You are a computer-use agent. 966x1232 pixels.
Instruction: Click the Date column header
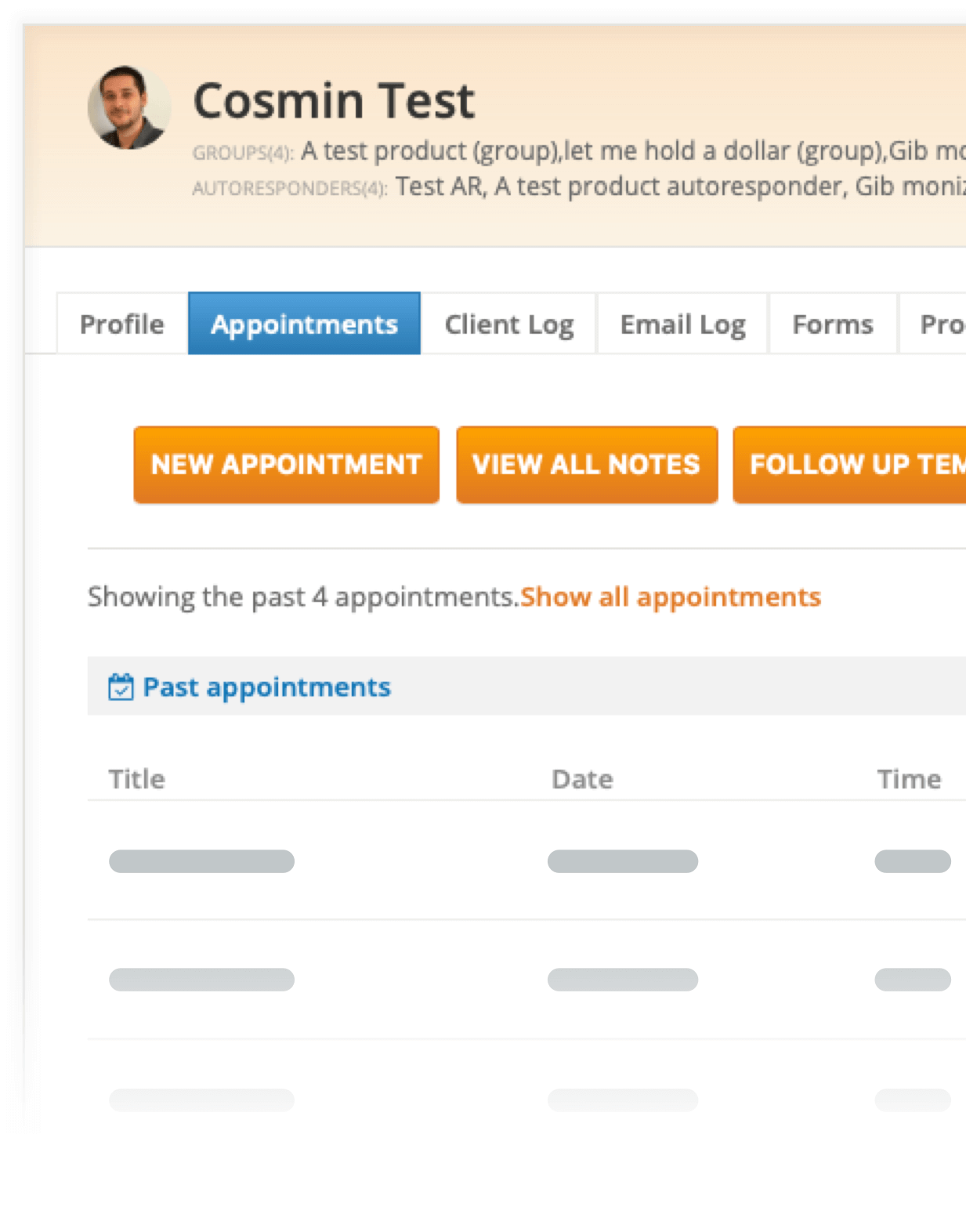pyautogui.click(x=582, y=778)
